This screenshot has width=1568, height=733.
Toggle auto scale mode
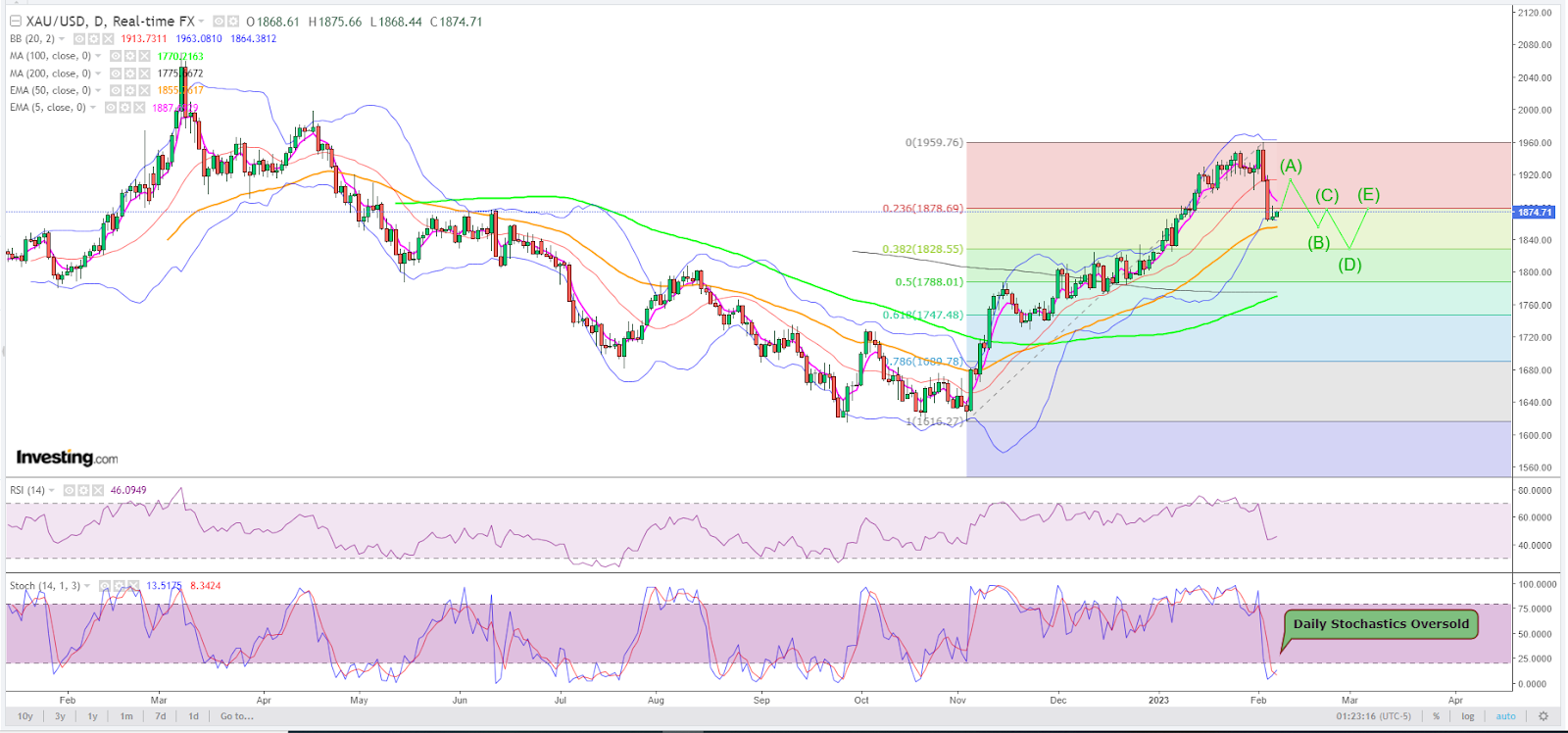(1506, 716)
